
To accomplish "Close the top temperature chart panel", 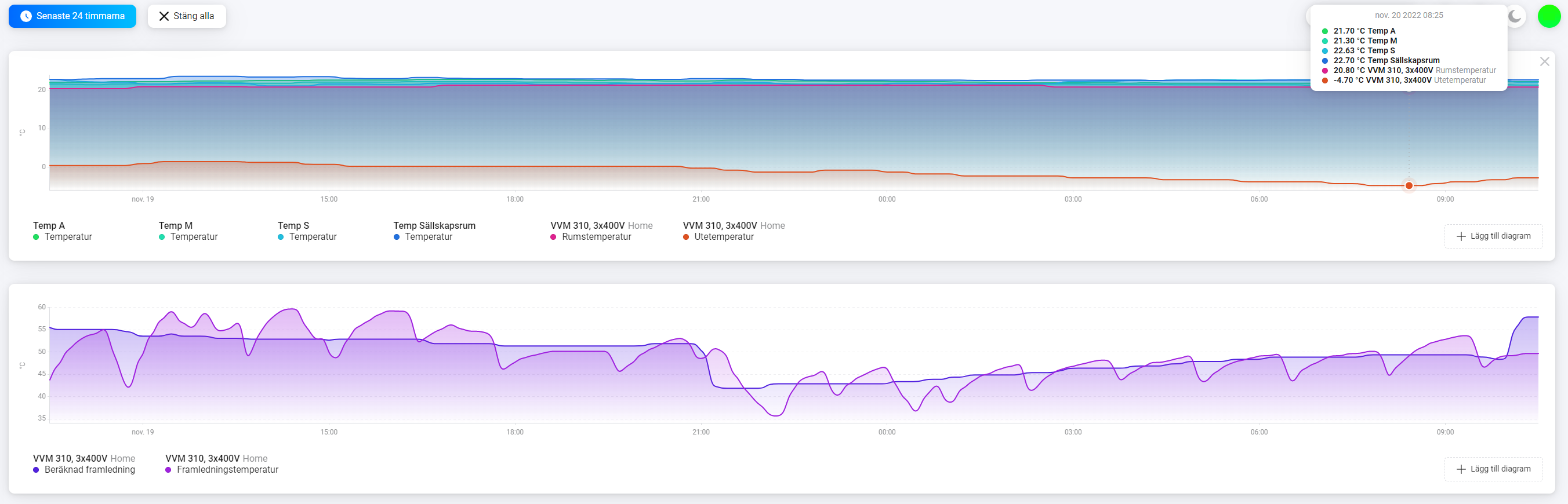I will click(x=1544, y=61).
